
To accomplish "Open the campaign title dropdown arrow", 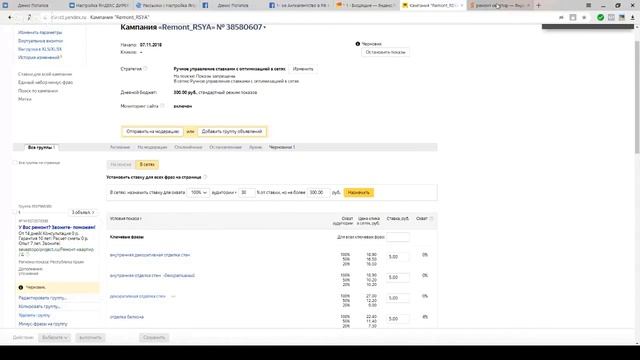I will pyautogui.click(x=264, y=28).
